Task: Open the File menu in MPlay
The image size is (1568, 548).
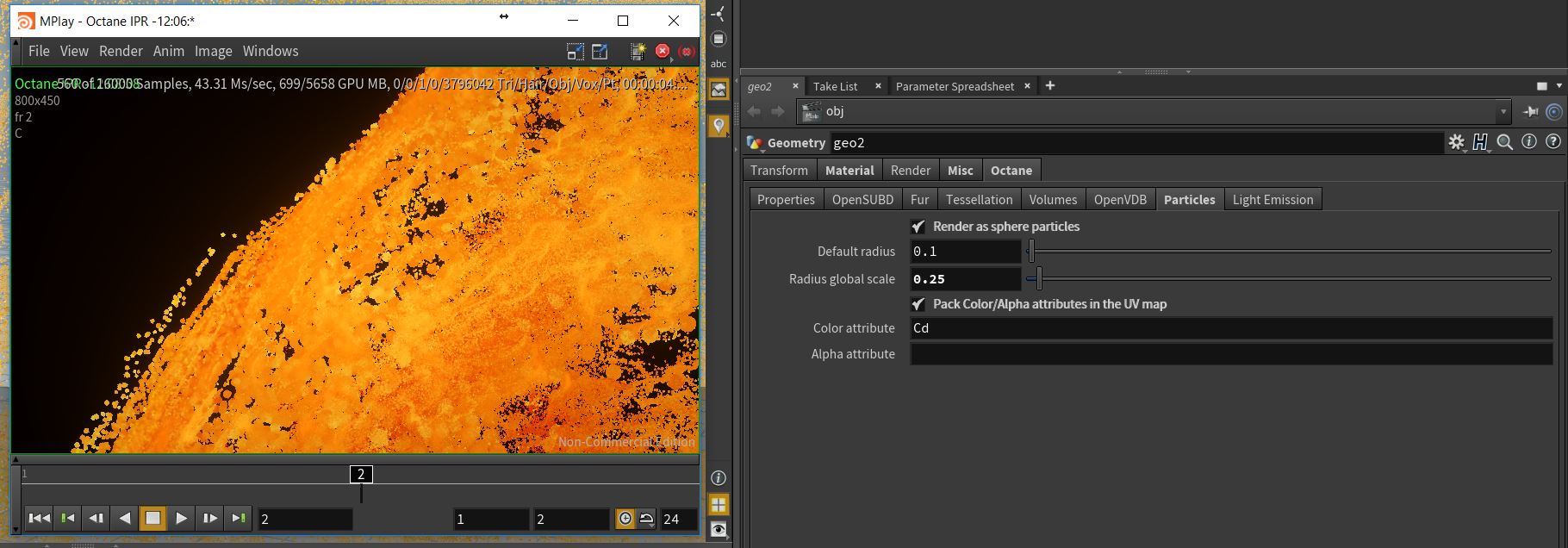Action: pyautogui.click(x=39, y=51)
